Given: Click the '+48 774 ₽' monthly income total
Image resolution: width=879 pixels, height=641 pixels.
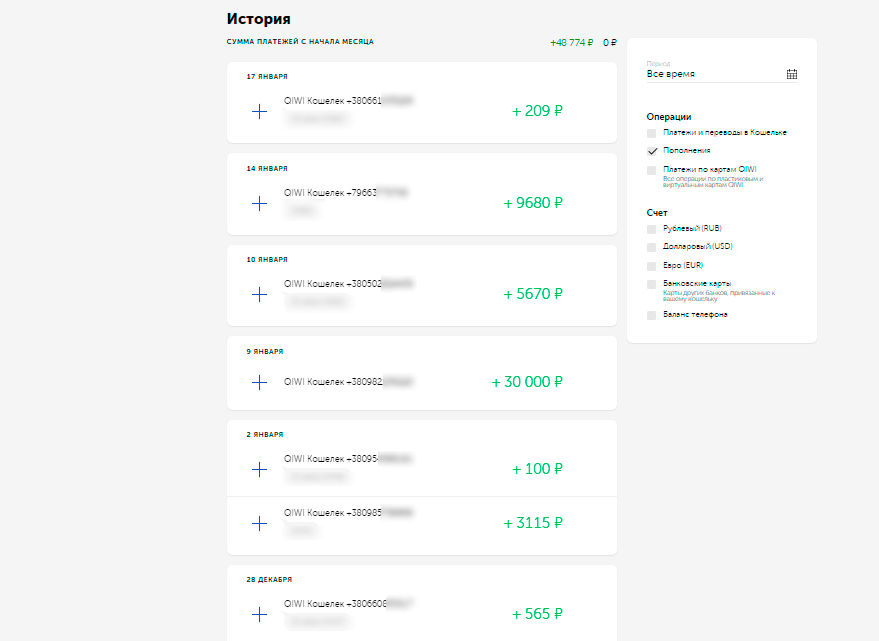Looking at the screenshot, I should (x=571, y=43).
